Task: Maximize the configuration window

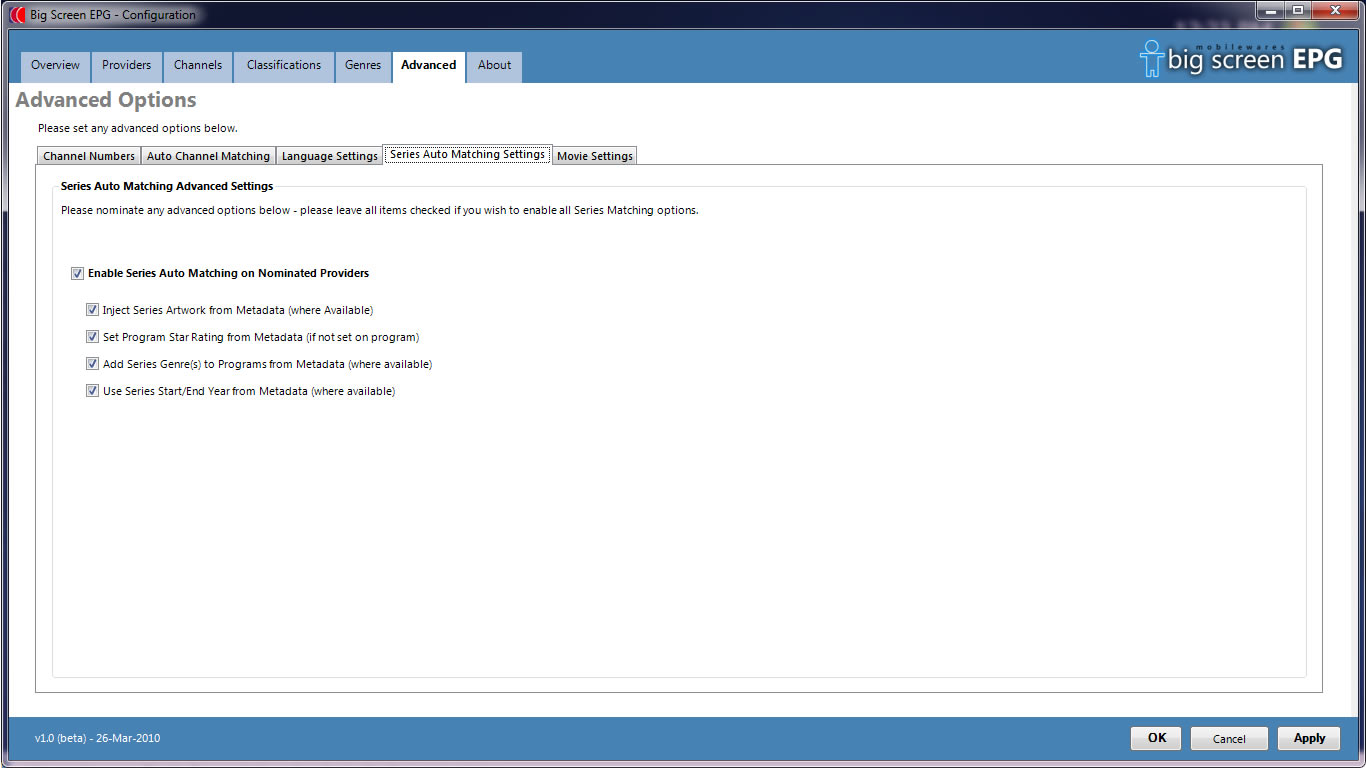Action: pos(1297,10)
